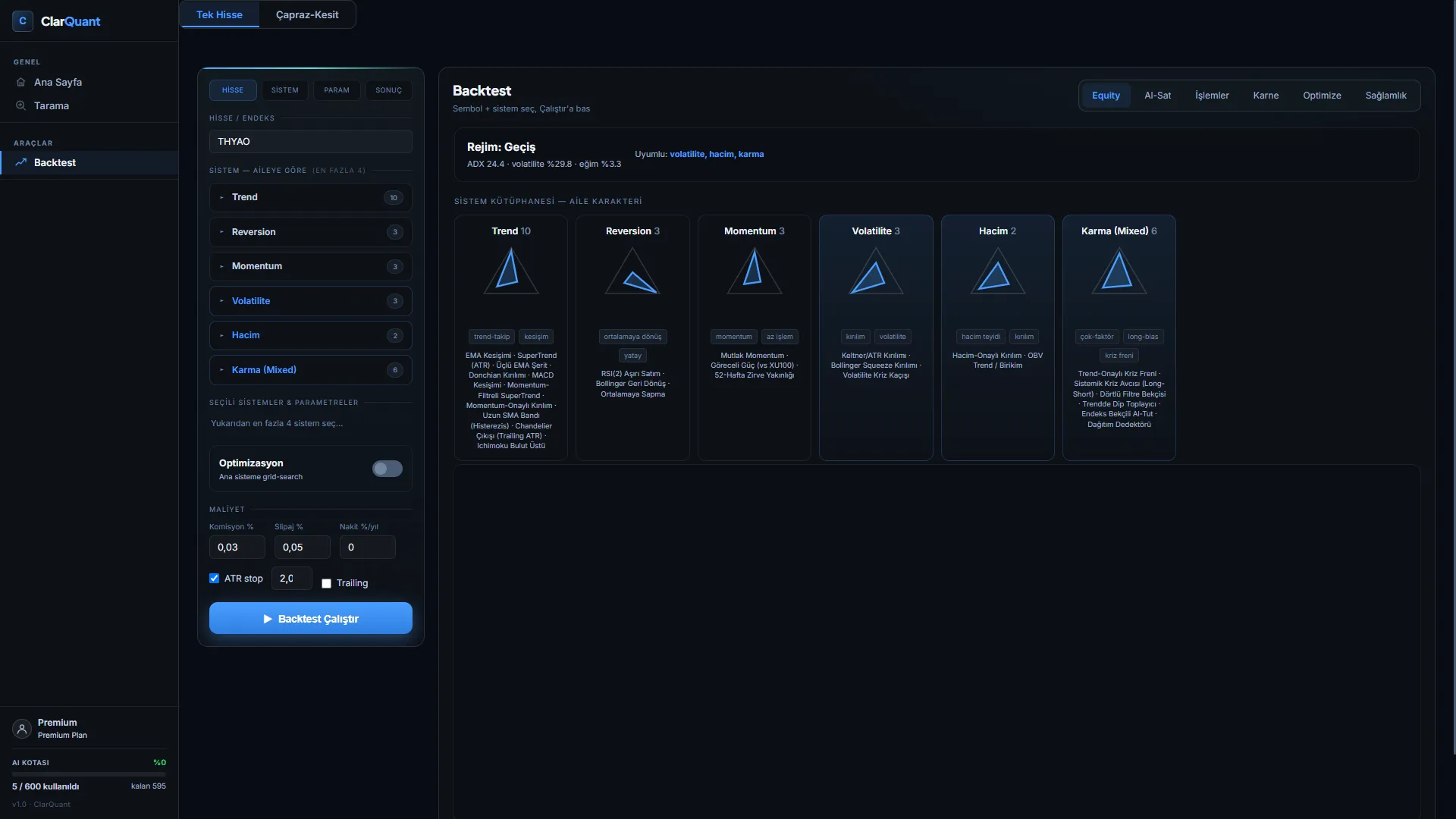Expand the Trend system family

tap(311, 197)
